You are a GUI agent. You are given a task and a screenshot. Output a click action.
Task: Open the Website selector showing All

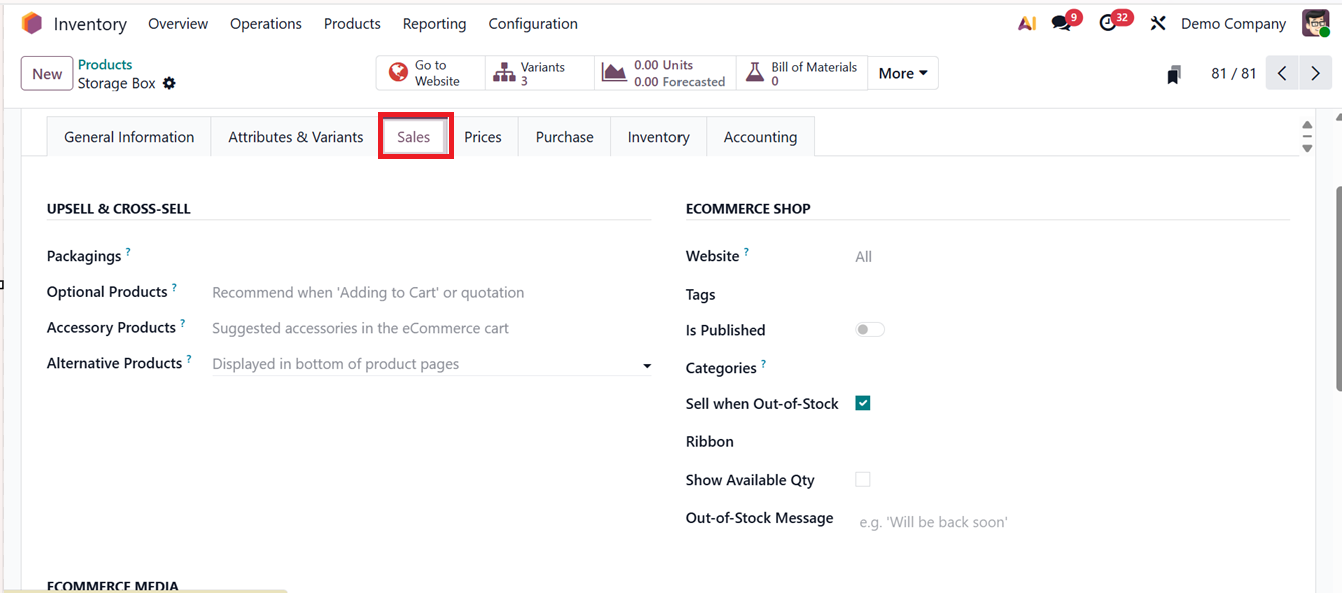click(x=864, y=256)
